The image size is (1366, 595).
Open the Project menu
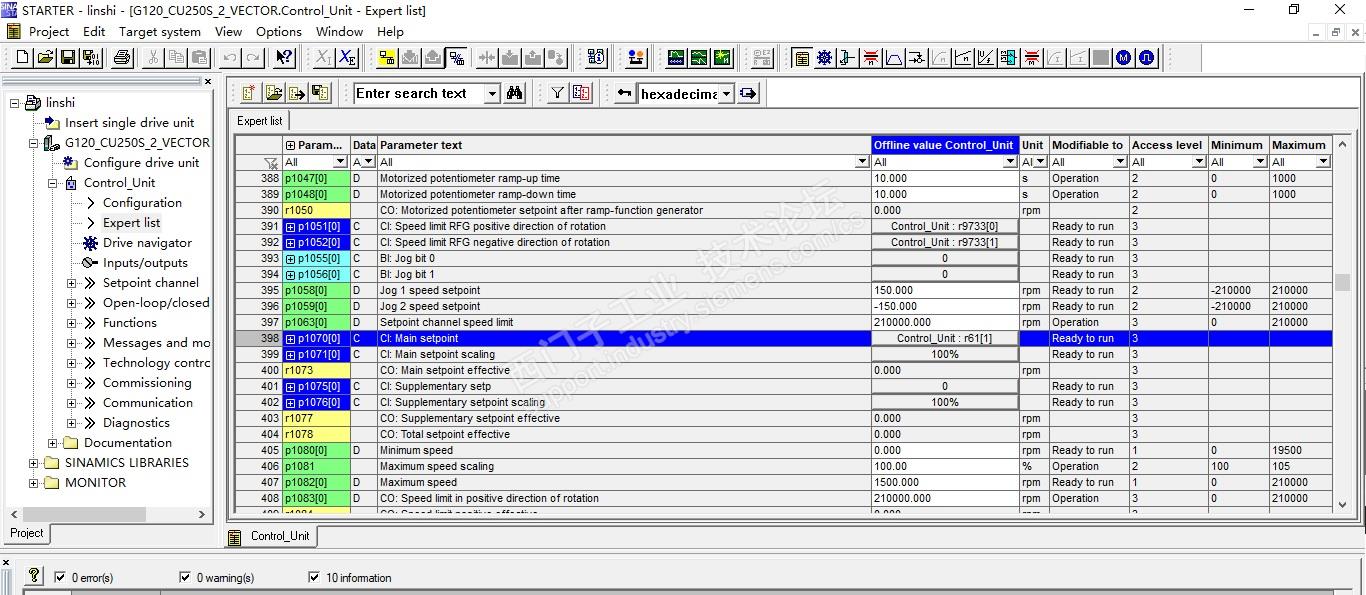coord(49,31)
